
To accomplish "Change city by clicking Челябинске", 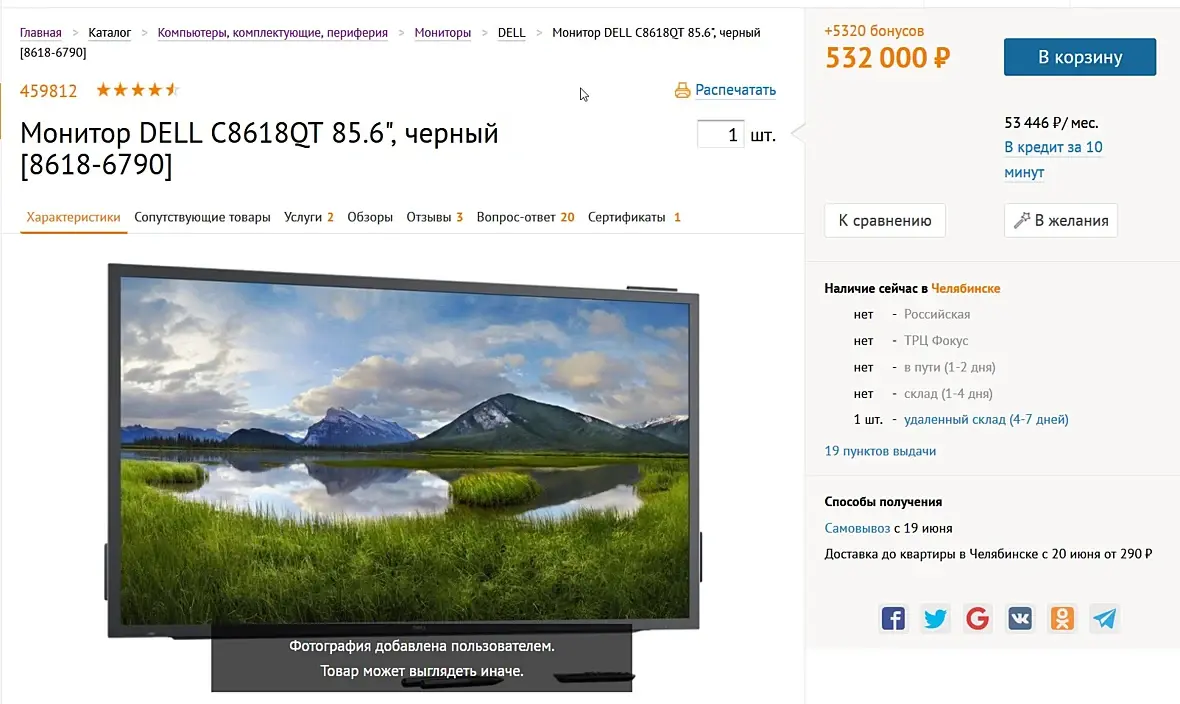I will 966,288.
